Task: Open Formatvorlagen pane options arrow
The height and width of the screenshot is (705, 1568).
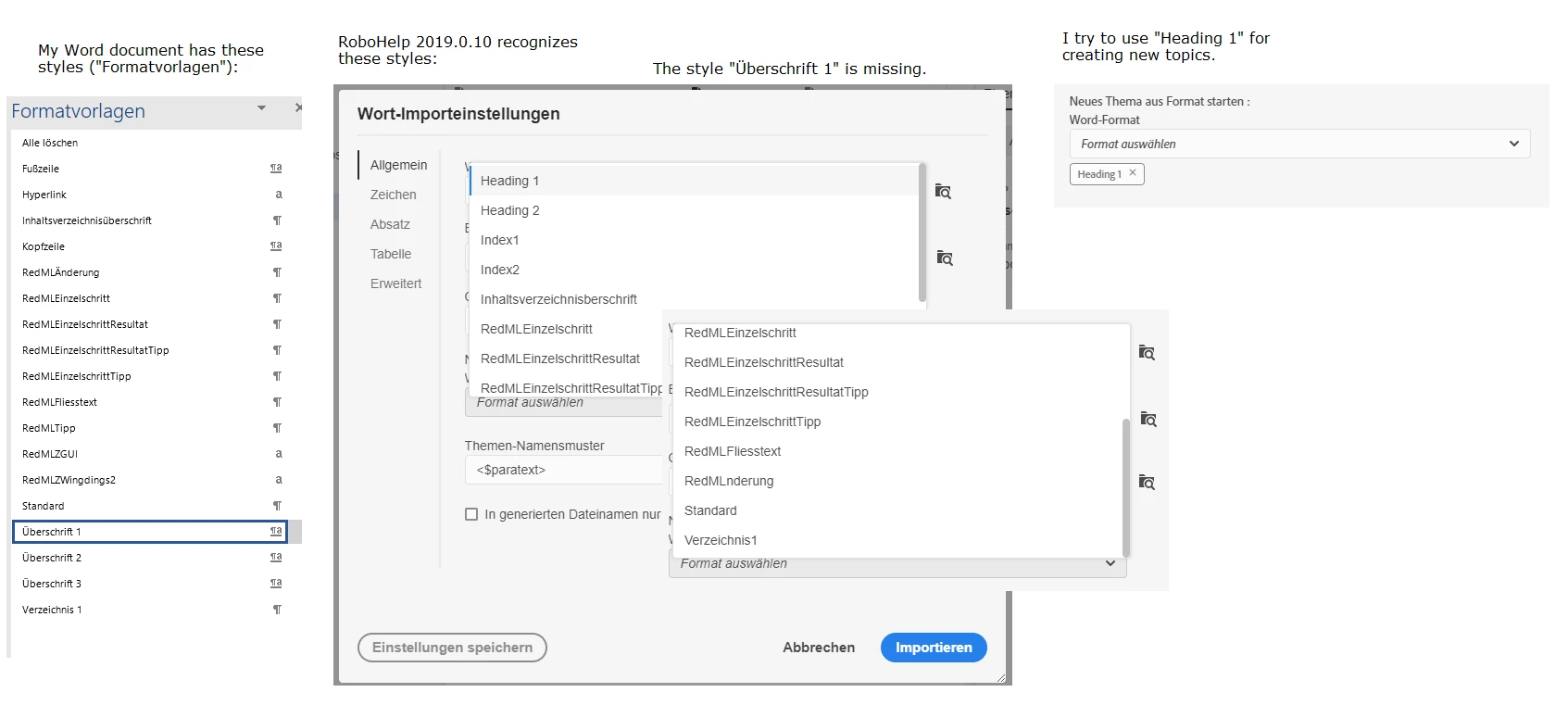Action: [x=261, y=108]
